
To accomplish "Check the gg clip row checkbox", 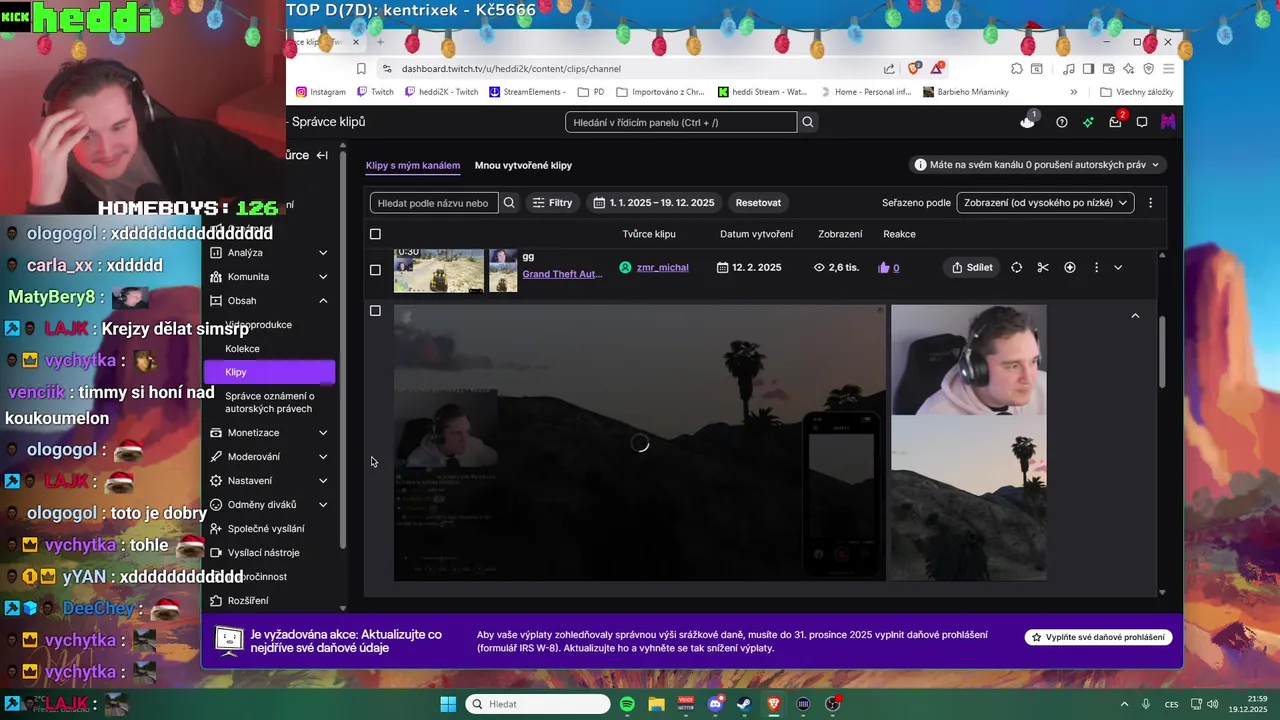I will (375, 270).
